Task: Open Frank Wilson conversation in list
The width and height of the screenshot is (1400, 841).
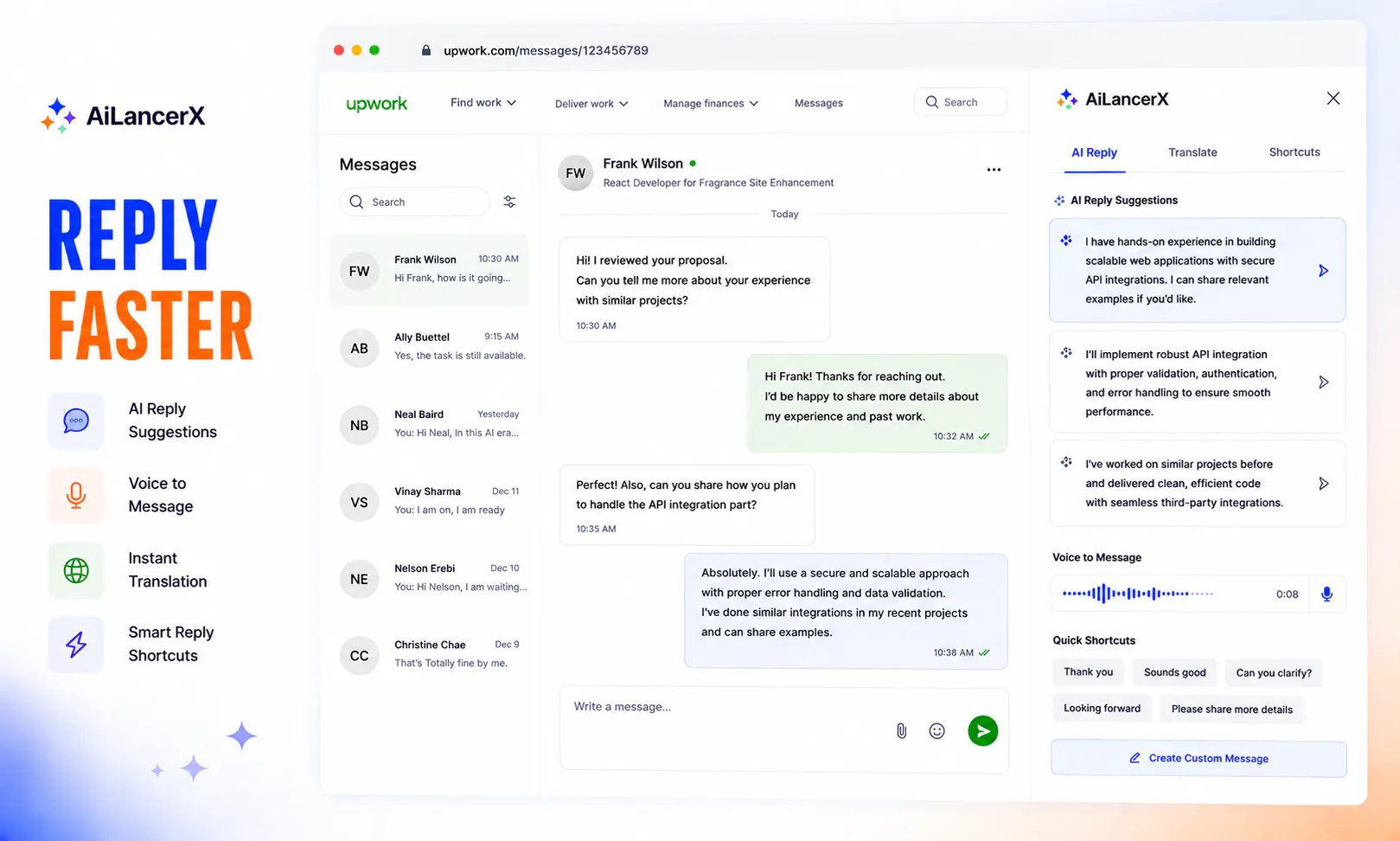Action: pos(429,270)
